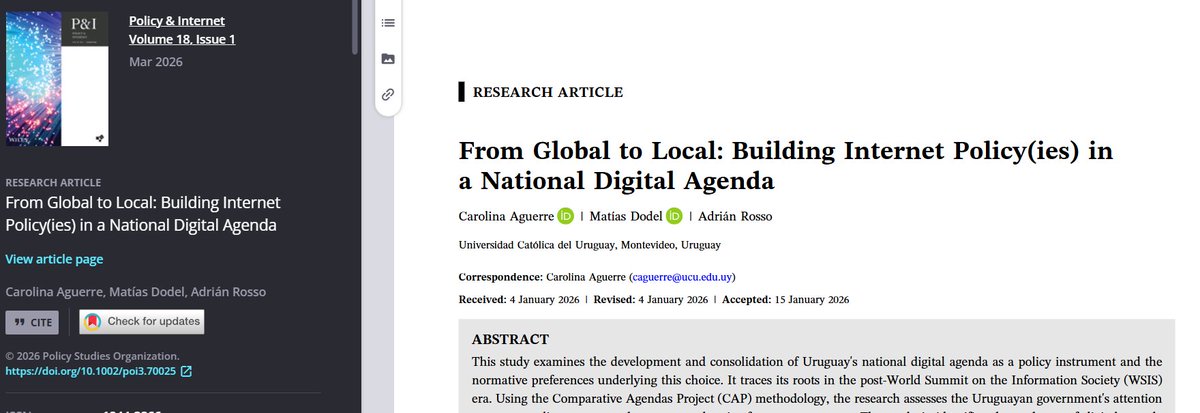Open Matias Dodel's ORCID icon
The width and height of the screenshot is (1200, 413).
coord(674,216)
